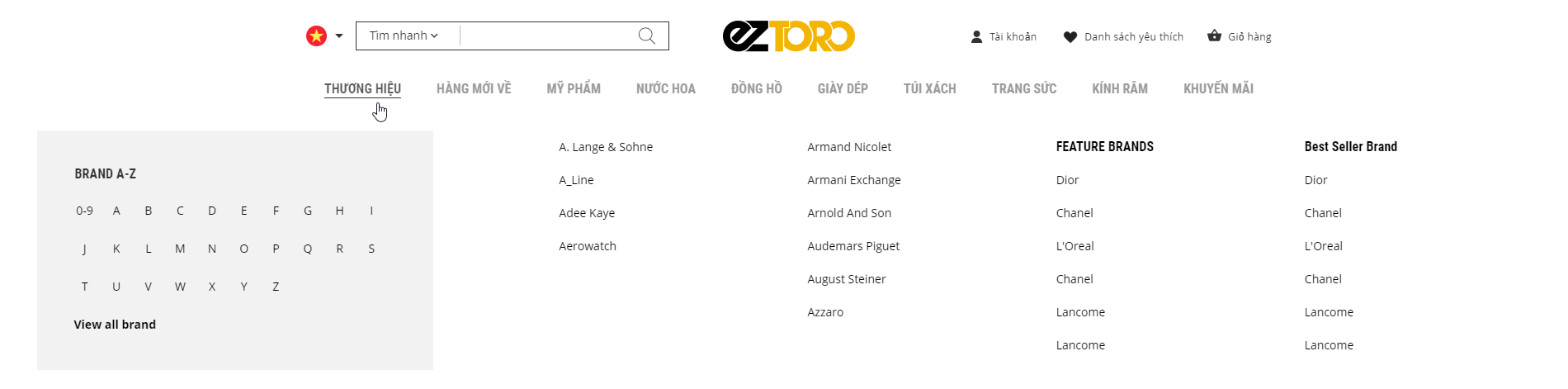The image size is (1568, 389).
Task: Open the Audemars Piguet brand page
Action: click(x=853, y=246)
